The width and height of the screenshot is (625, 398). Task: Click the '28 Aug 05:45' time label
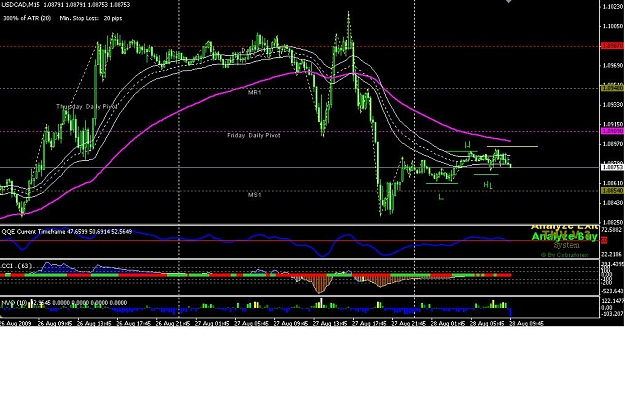point(487,323)
